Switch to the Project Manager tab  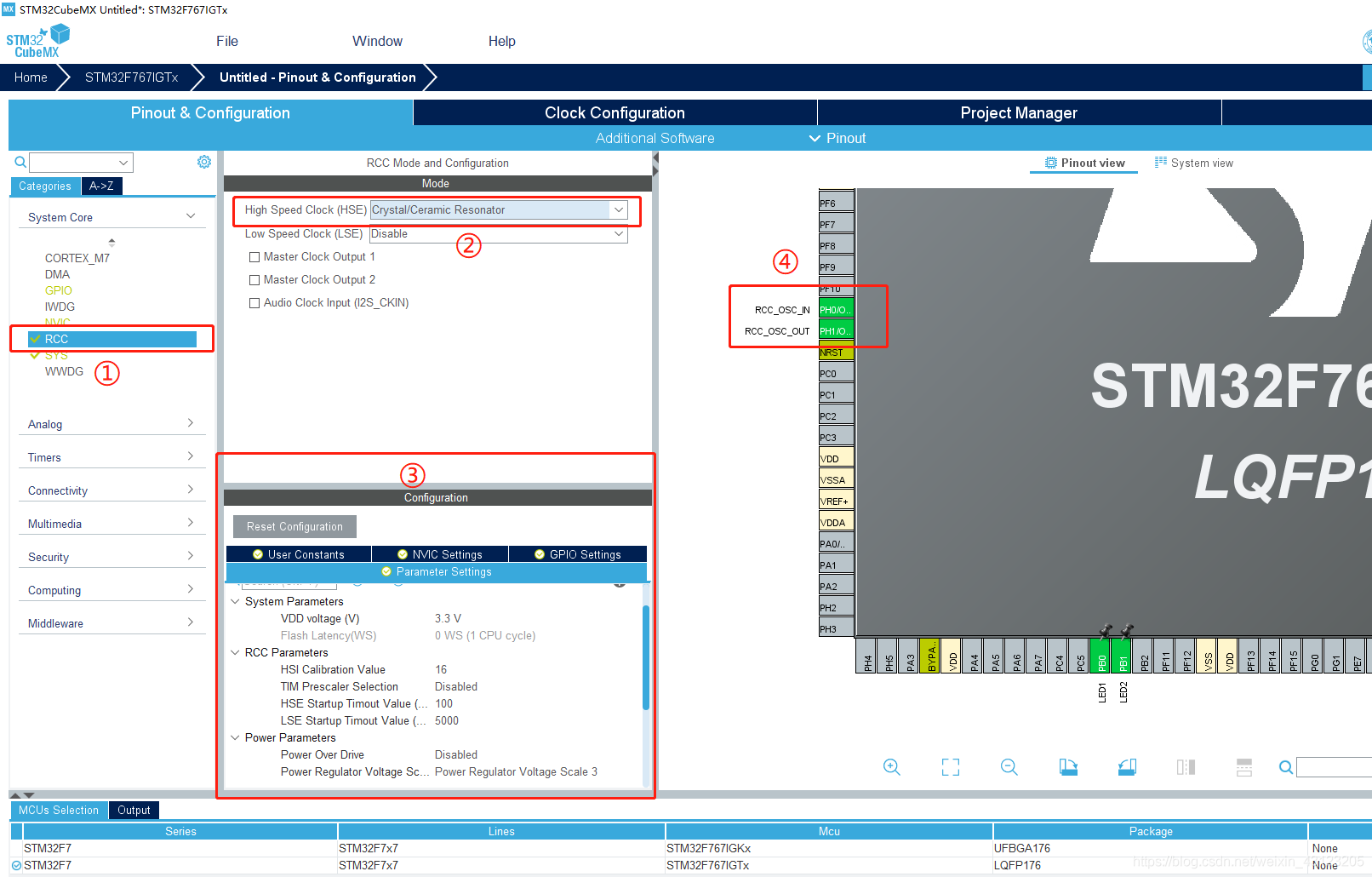point(1019,112)
